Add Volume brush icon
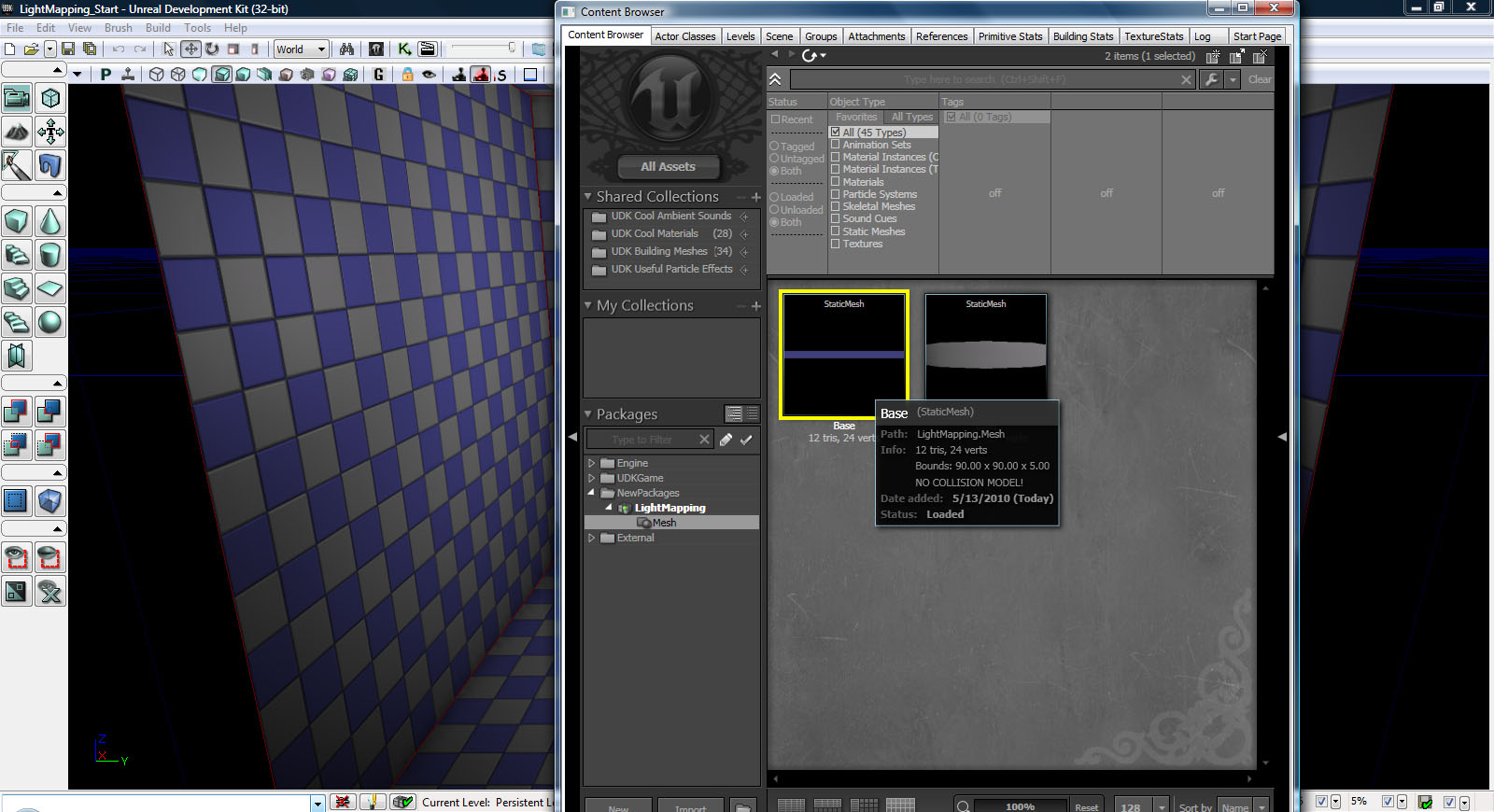This screenshot has width=1494, height=812. pos(50,501)
